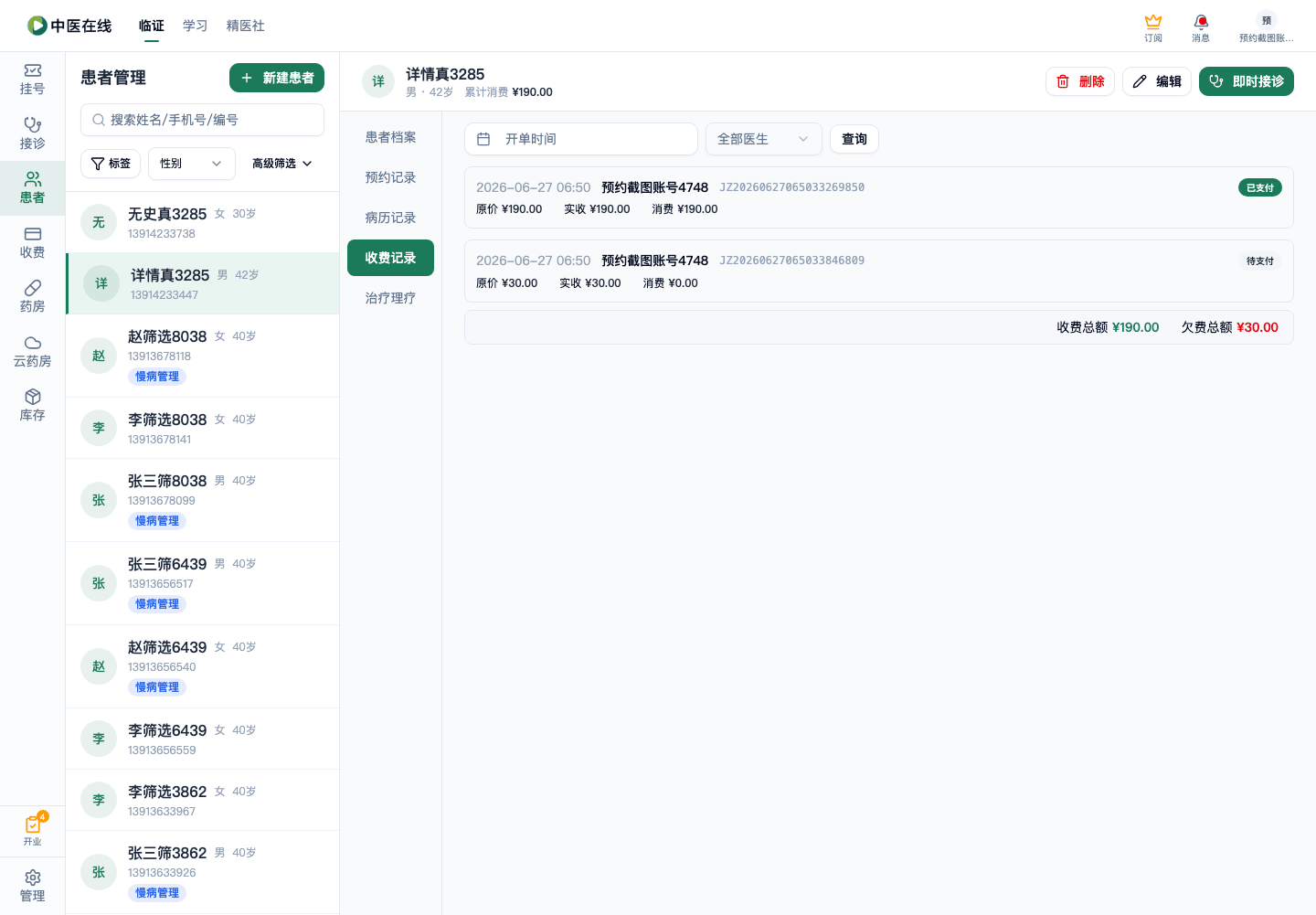Click the 查询 query button
This screenshot has height=915, width=1316.
854,139
